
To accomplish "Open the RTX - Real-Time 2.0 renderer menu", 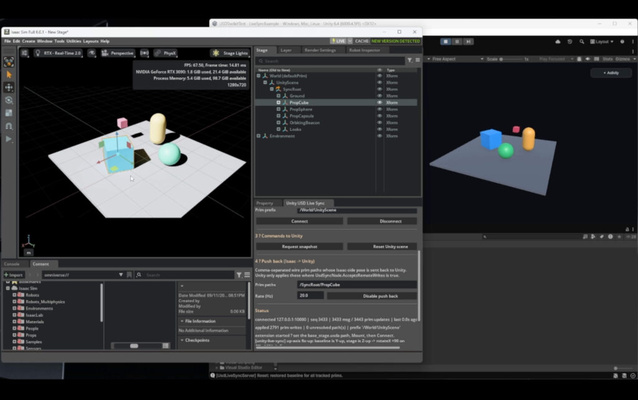I will point(57,53).
